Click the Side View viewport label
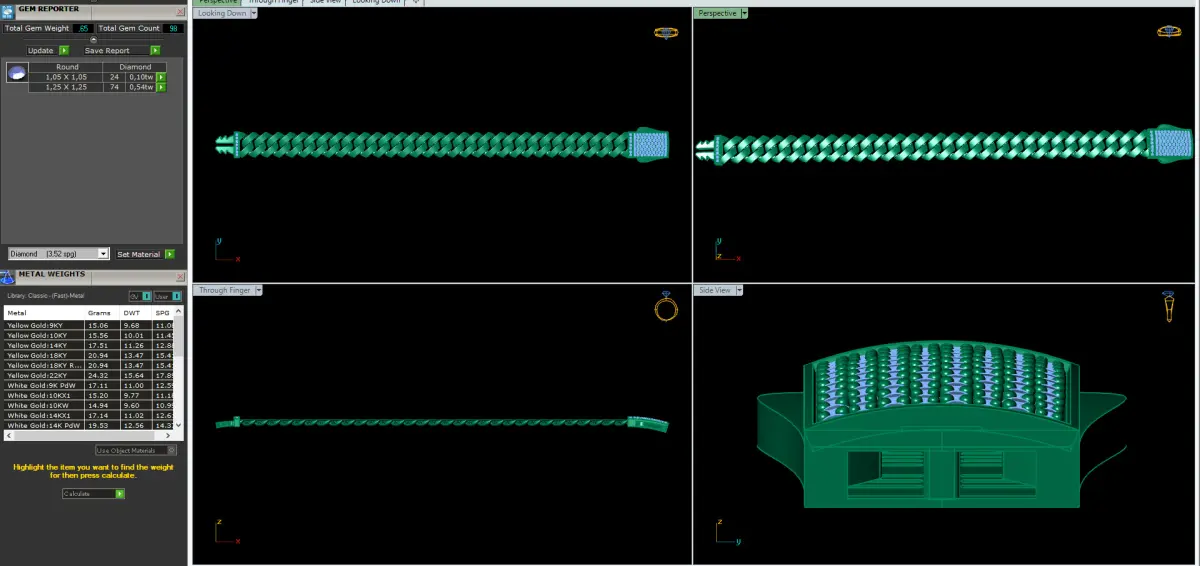The image size is (1200, 566). tap(714, 290)
